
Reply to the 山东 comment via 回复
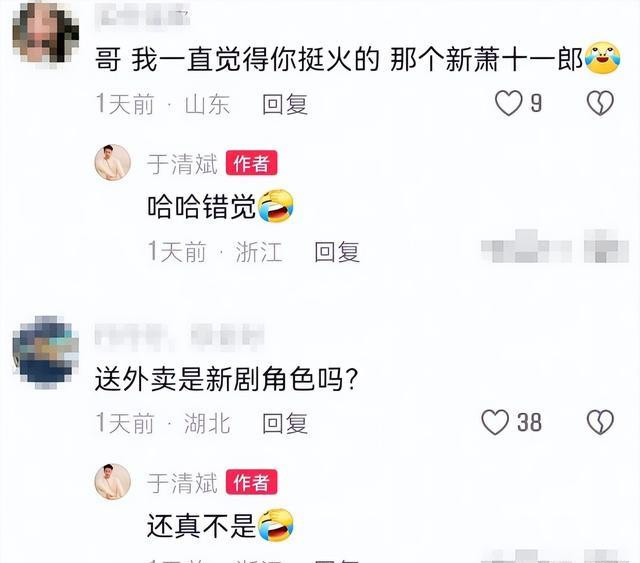(285, 104)
